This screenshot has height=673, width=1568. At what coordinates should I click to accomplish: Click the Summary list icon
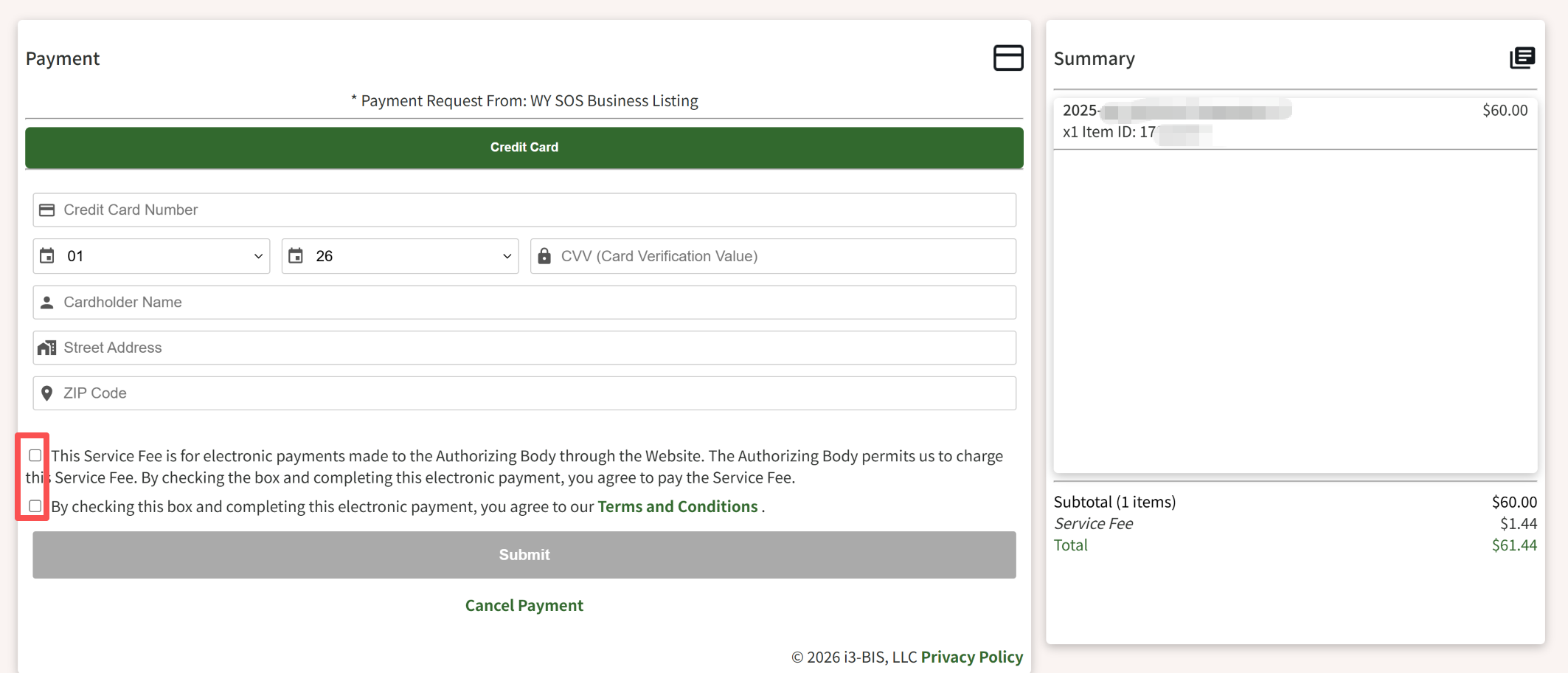click(x=1522, y=58)
